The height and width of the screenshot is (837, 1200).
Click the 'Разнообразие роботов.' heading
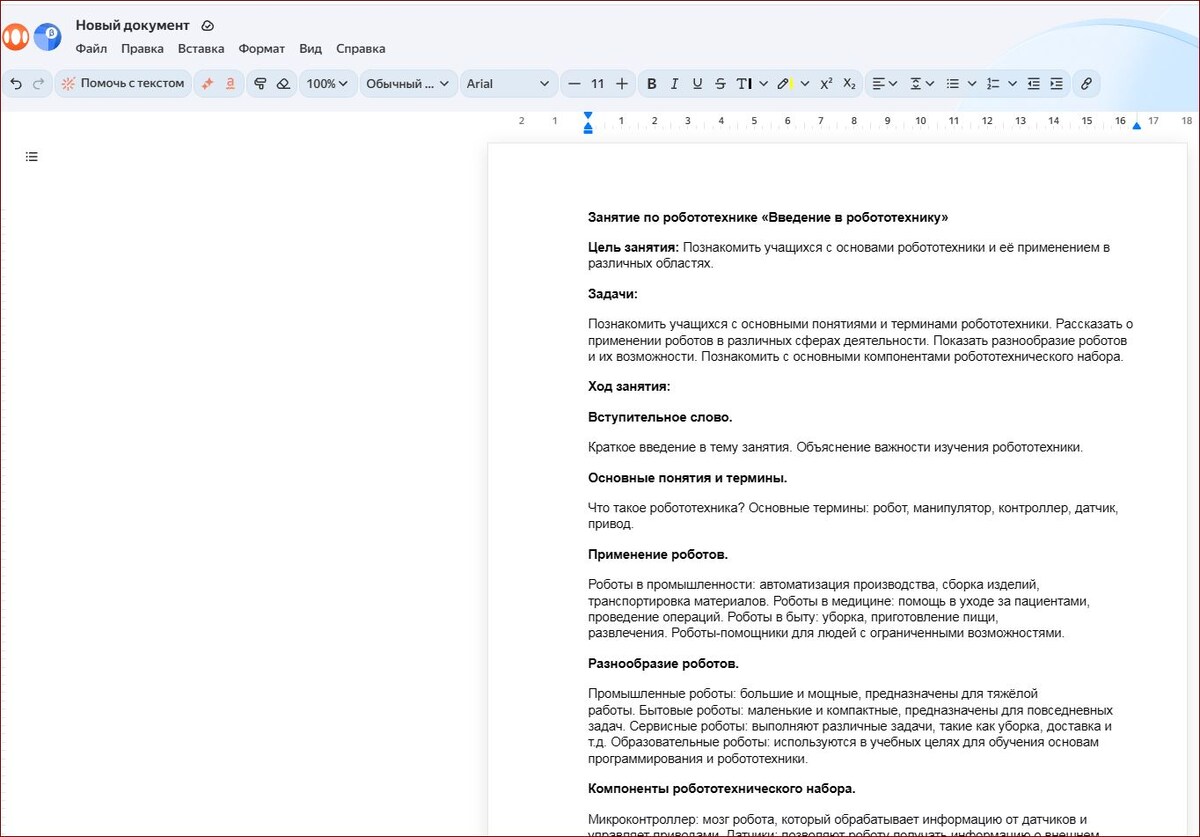pos(664,663)
